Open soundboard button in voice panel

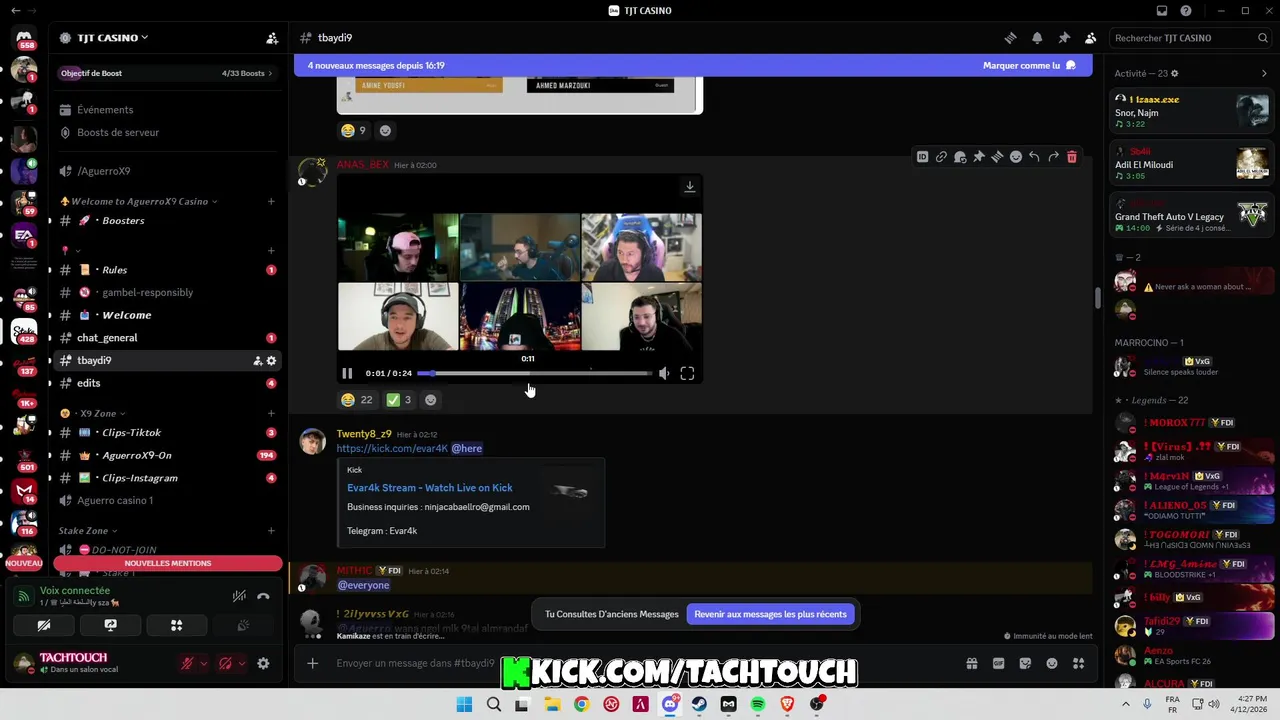coord(242,625)
